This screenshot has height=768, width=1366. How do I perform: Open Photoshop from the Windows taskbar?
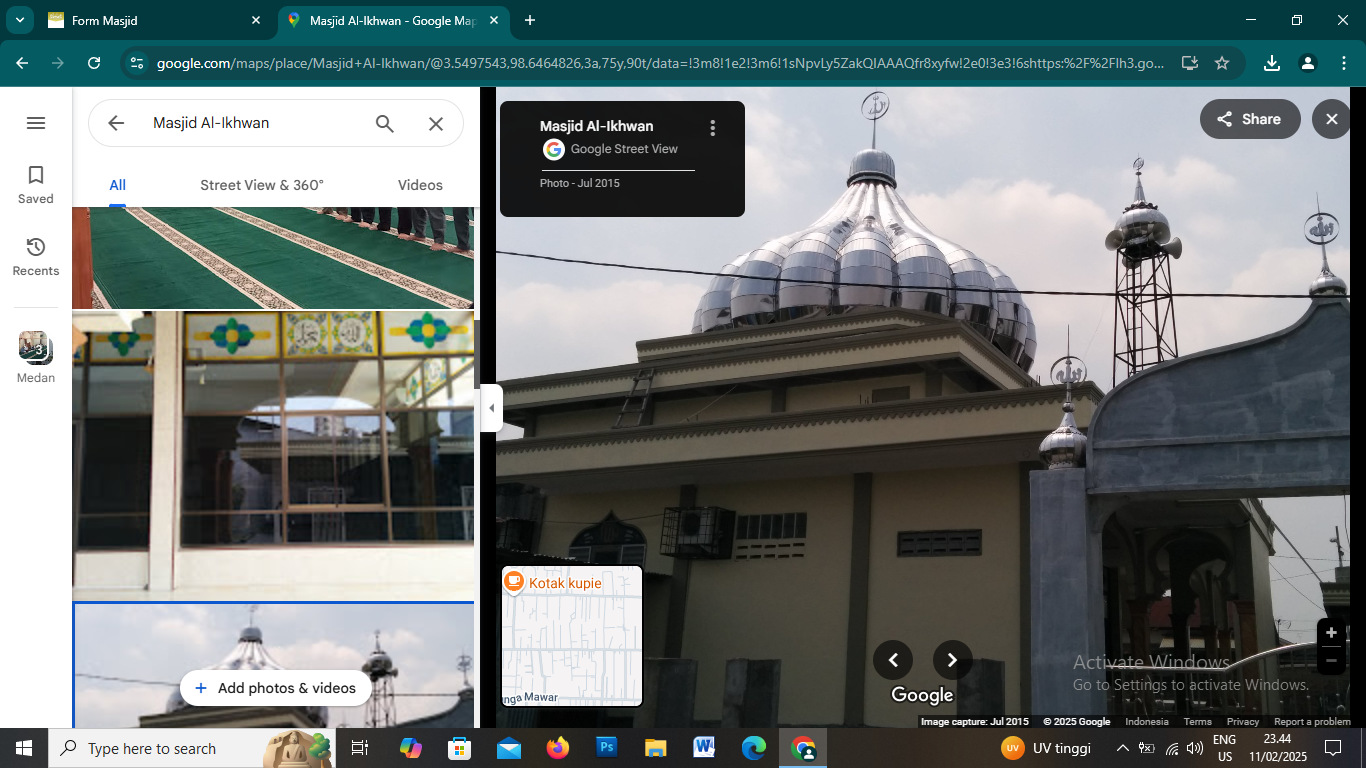[606, 748]
